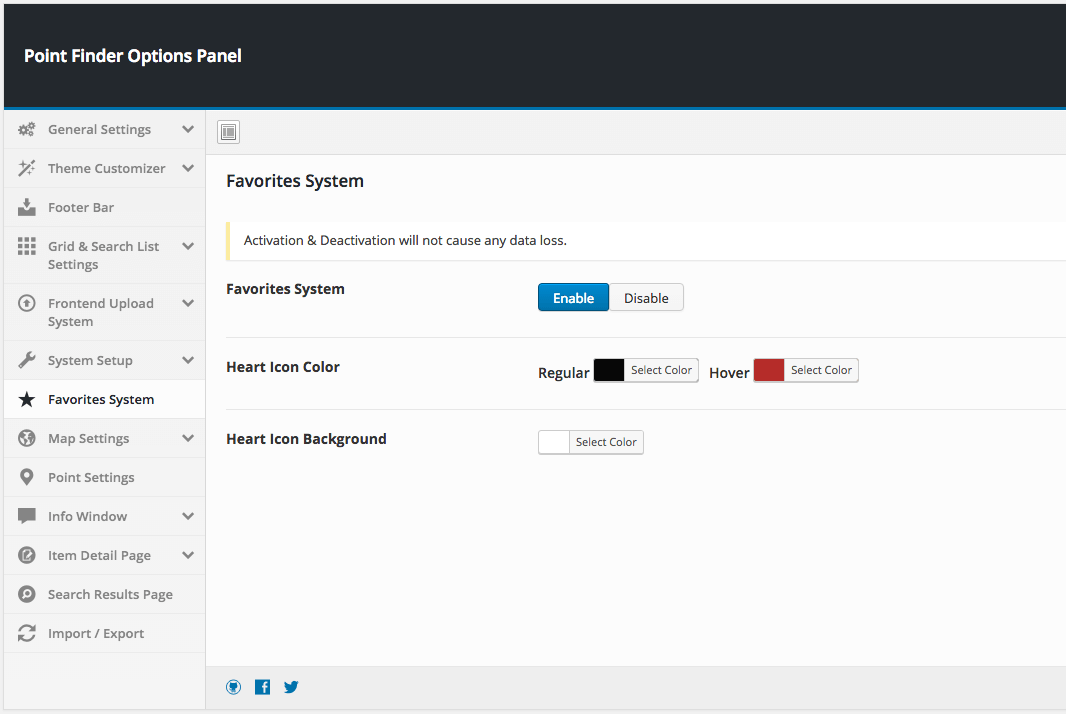Click the Twitter bird icon in footer
The height and width of the screenshot is (714, 1066).
point(291,687)
